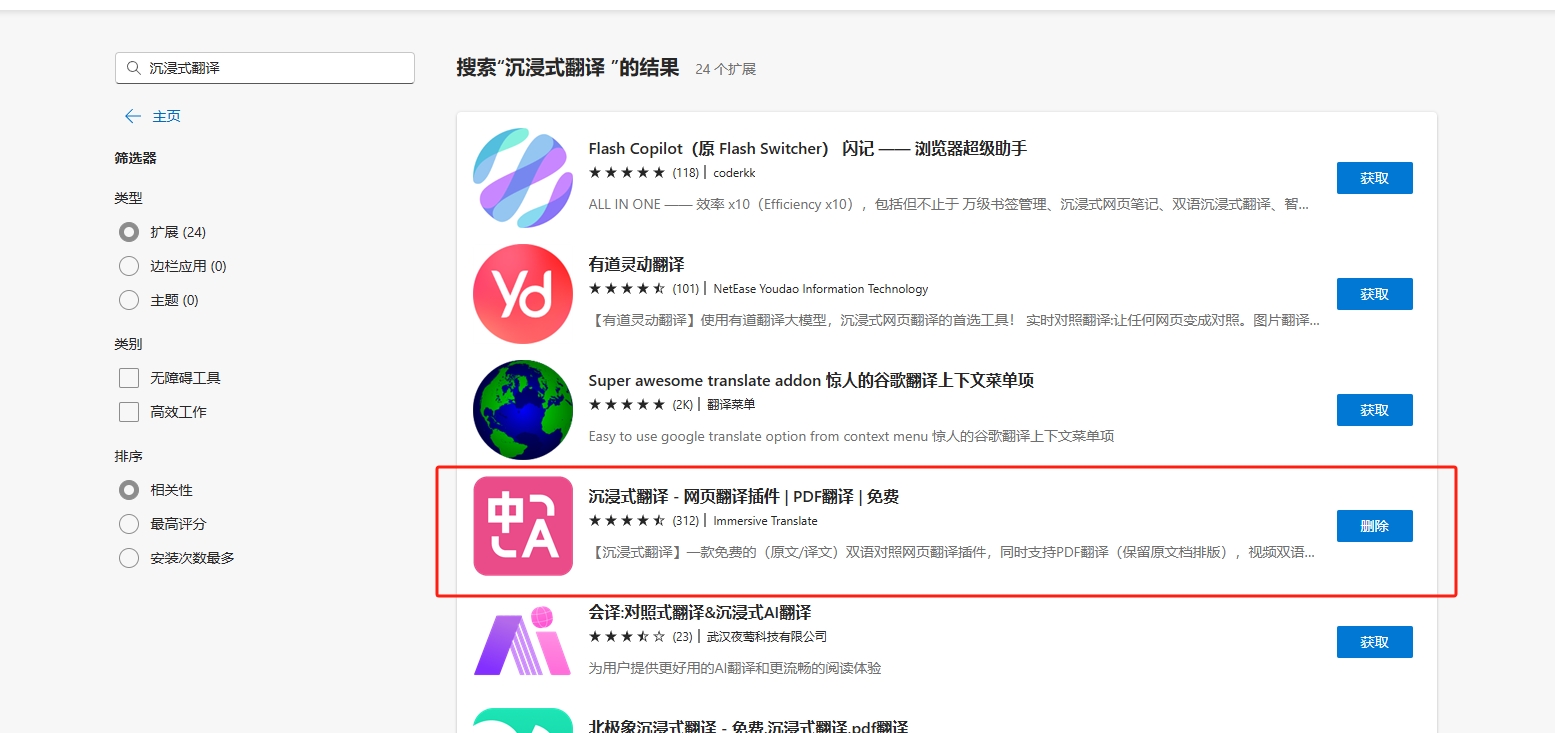
Task: Open the Super awesome translate addon title
Action: click(x=811, y=381)
